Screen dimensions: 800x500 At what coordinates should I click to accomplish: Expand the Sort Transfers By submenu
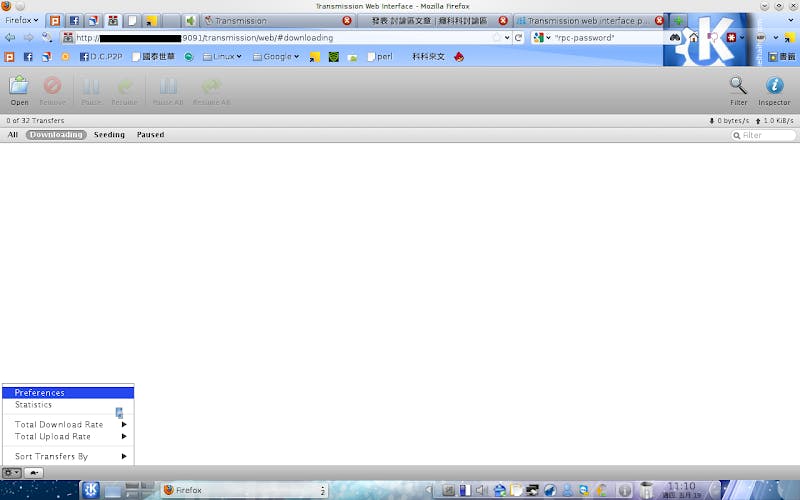68,457
